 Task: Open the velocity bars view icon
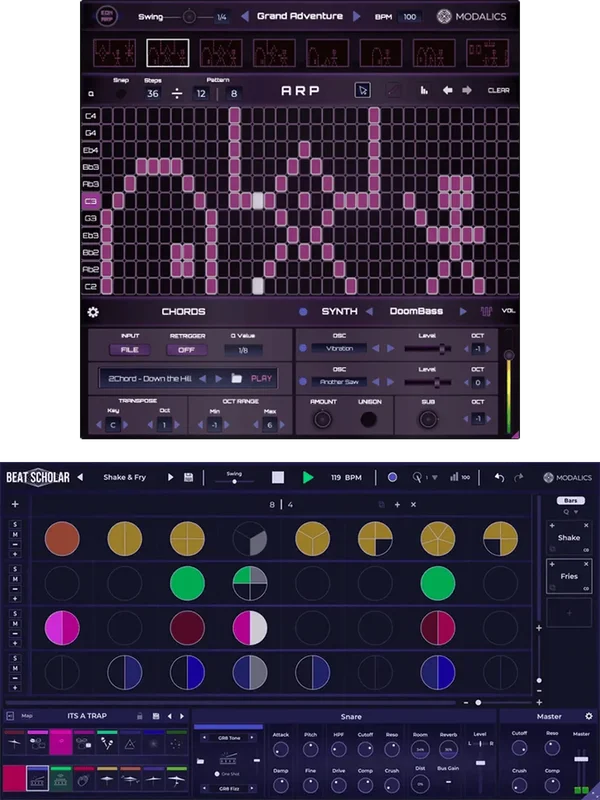tap(424, 90)
